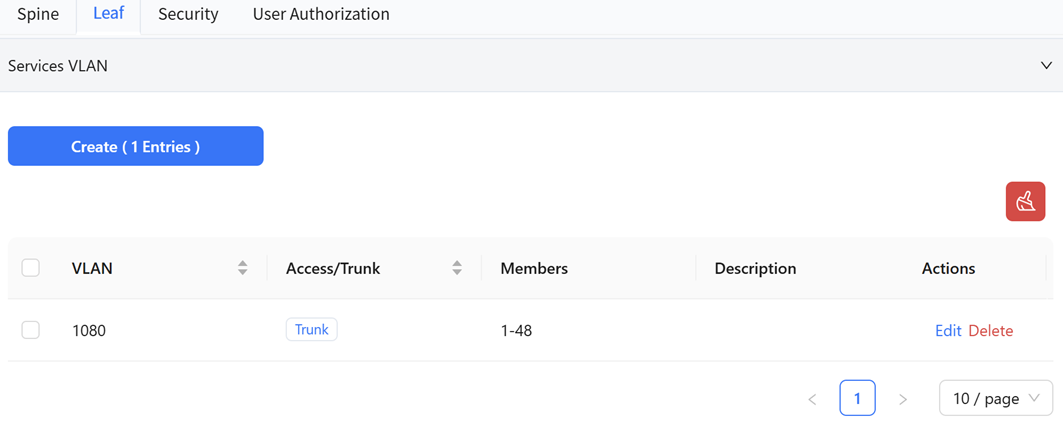Sort by the Access/Trunk column arrows
Screen dimensions: 1063x421
pos(458,268)
